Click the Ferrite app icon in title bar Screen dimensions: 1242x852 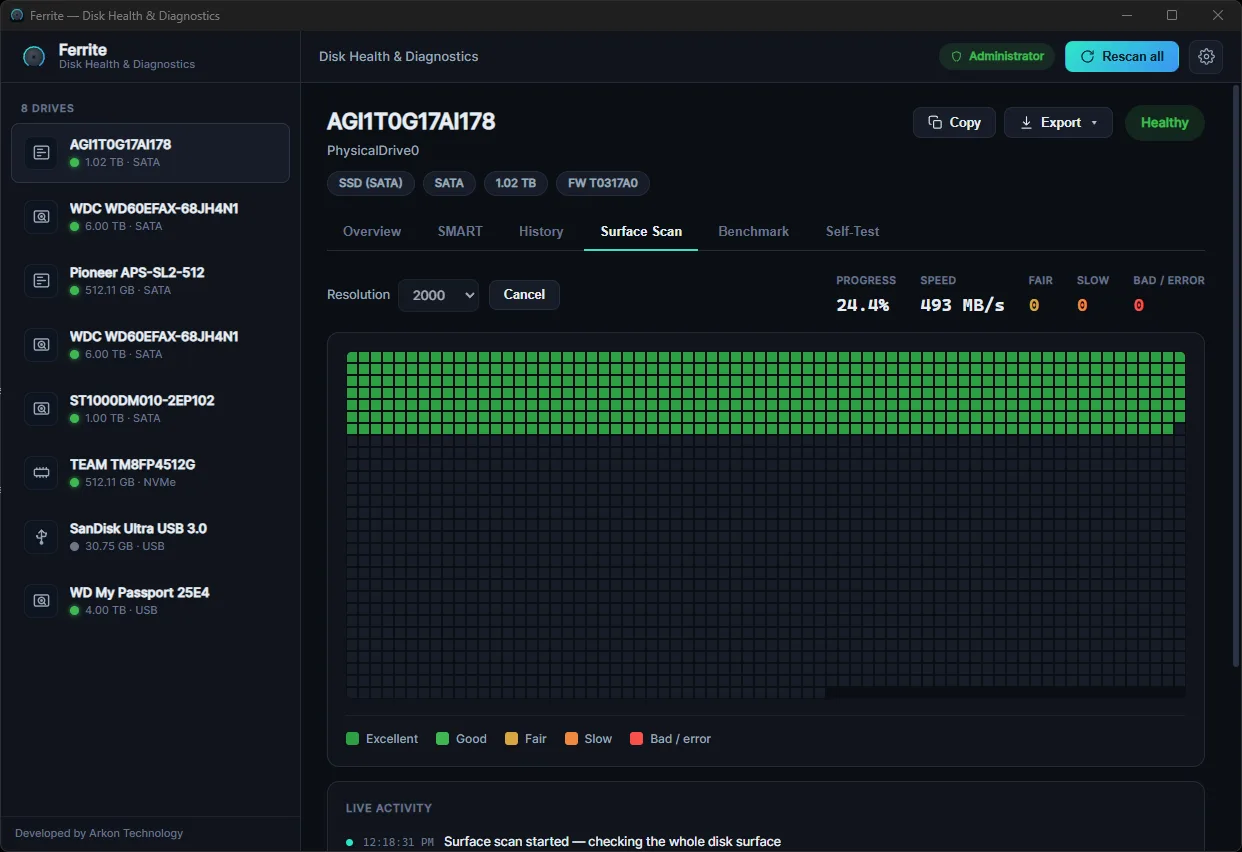16,16
